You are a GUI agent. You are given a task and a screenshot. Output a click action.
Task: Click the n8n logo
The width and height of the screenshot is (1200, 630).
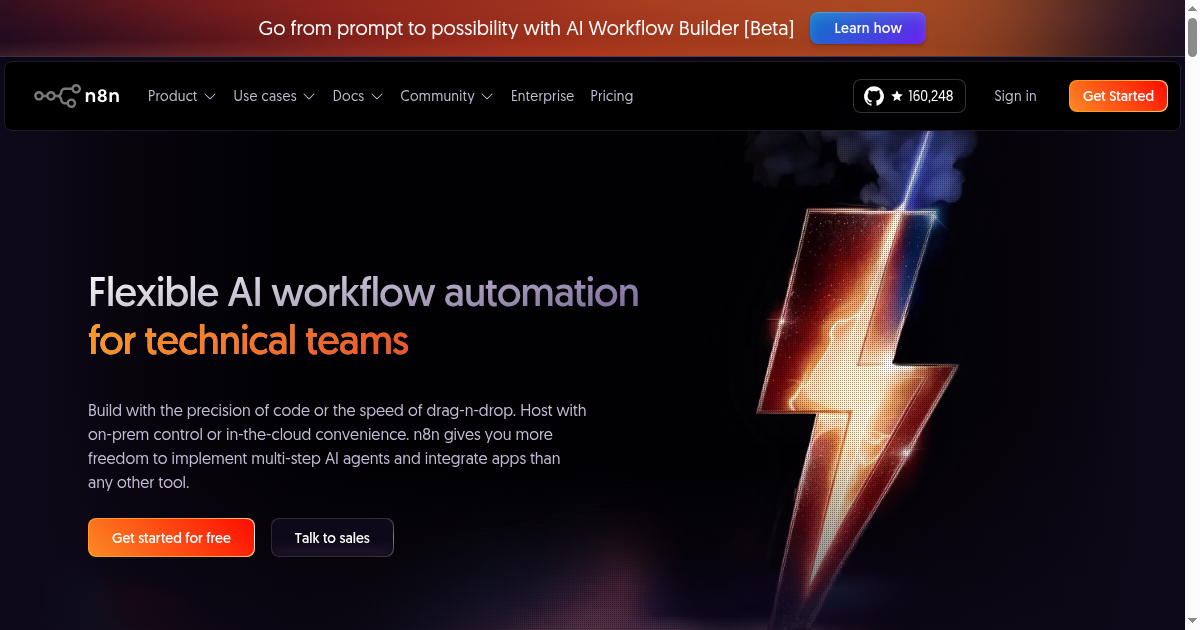pos(77,96)
